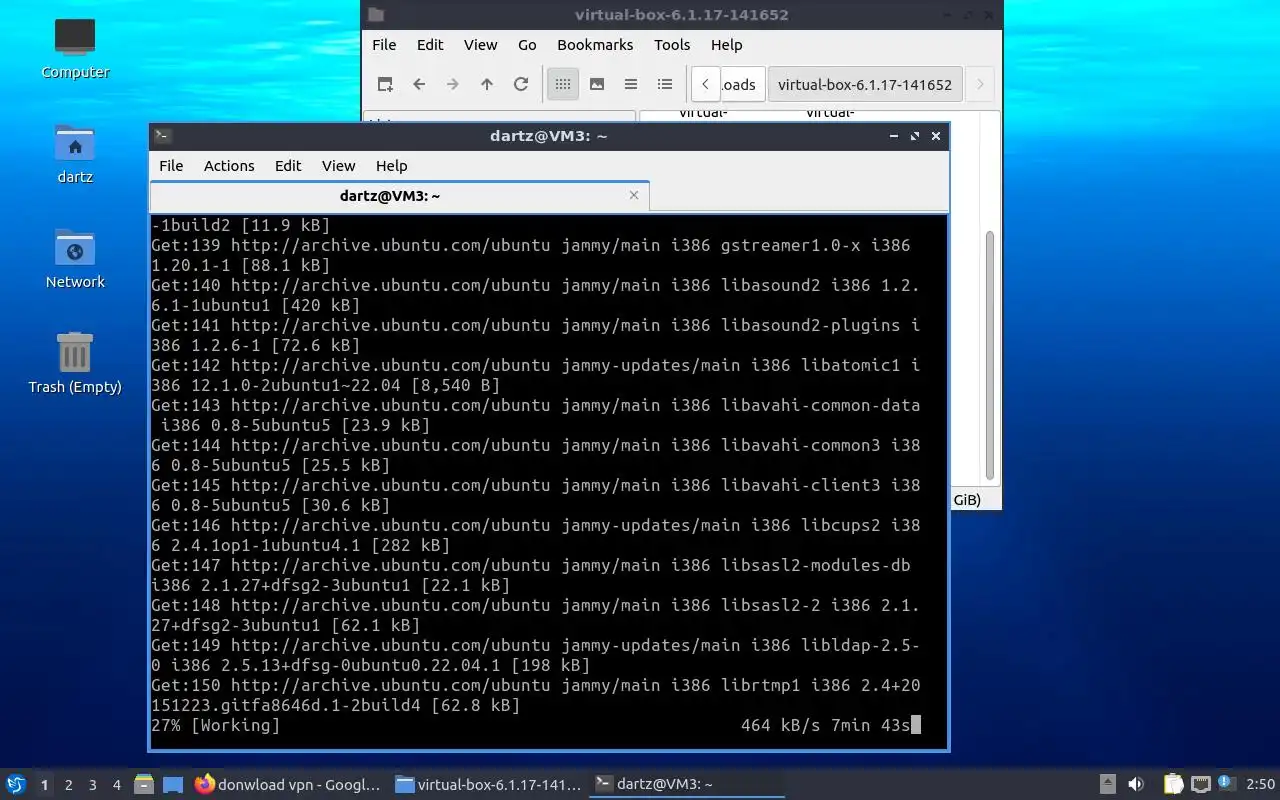Switch to virtual-box file manager taskbar entry
The height and width of the screenshot is (800, 1280).
(x=488, y=785)
